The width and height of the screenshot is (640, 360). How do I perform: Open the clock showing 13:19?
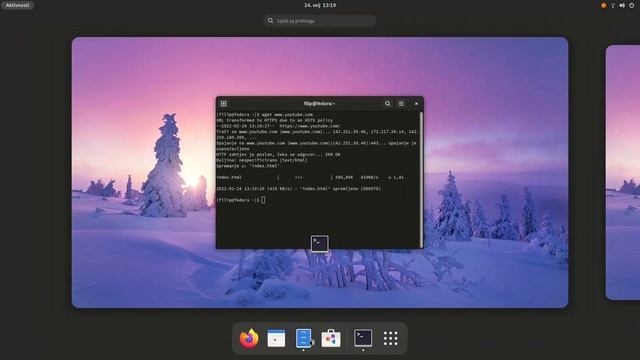[320, 5]
